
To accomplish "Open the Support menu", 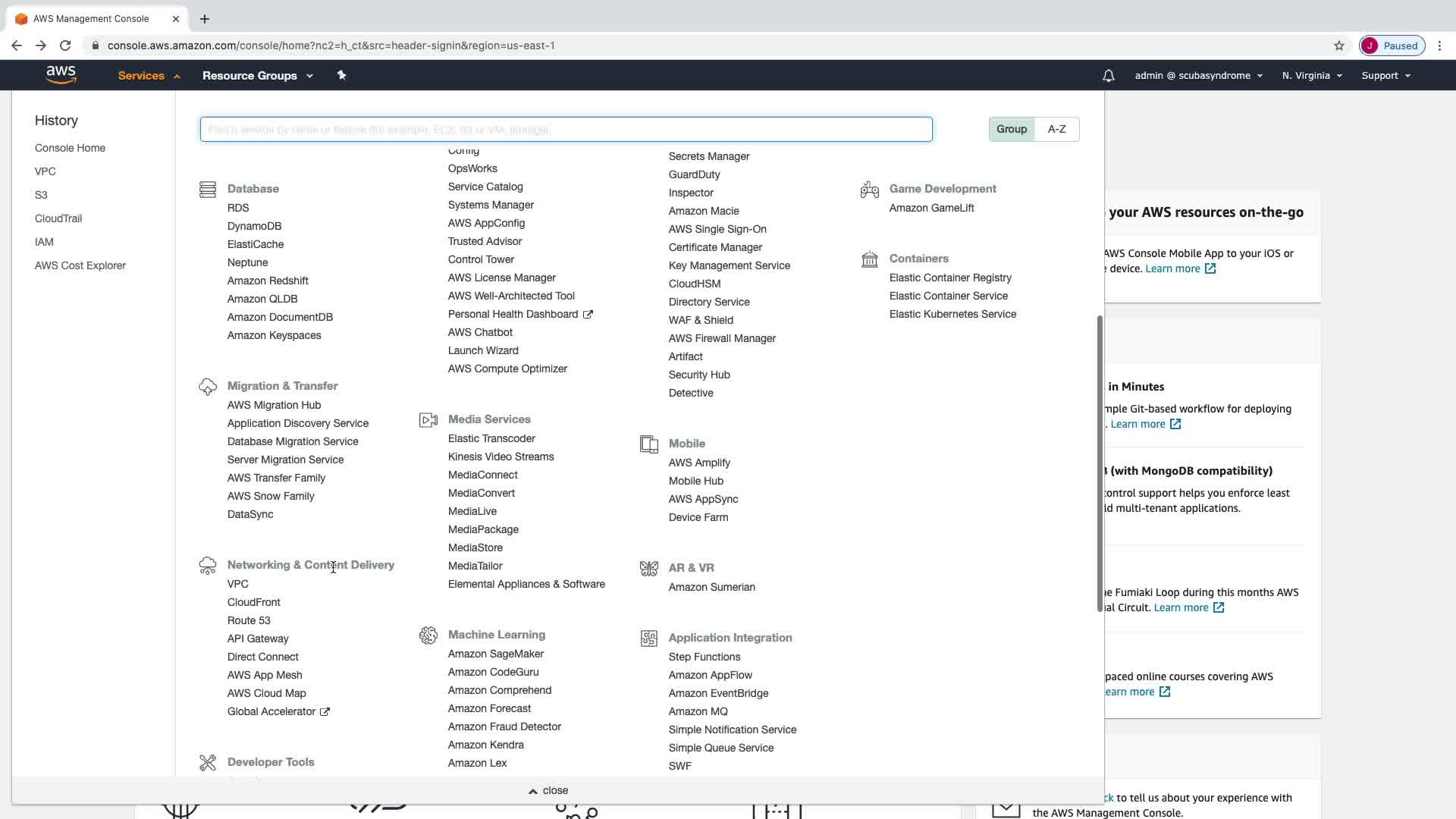I will pos(1385,76).
